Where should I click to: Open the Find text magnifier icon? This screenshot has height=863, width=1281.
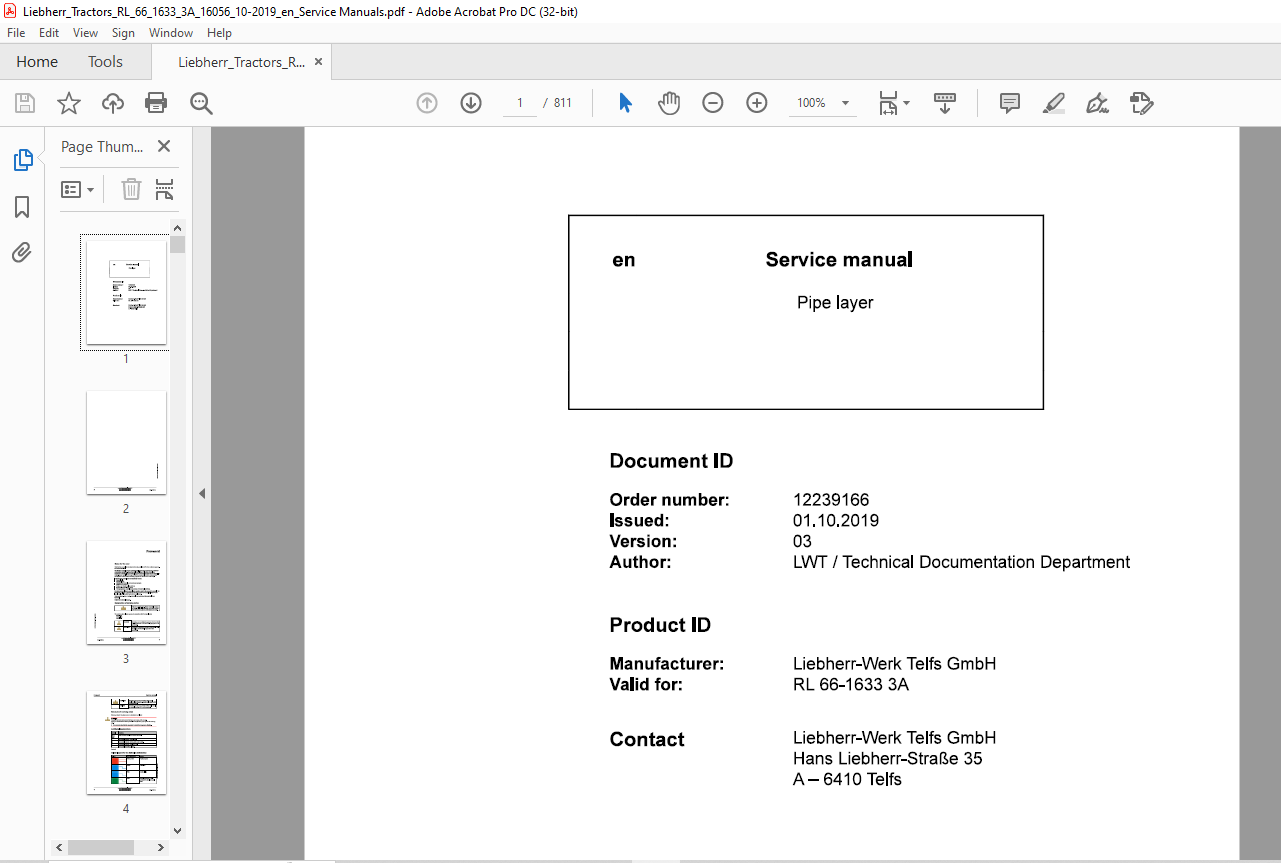(201, 103)
